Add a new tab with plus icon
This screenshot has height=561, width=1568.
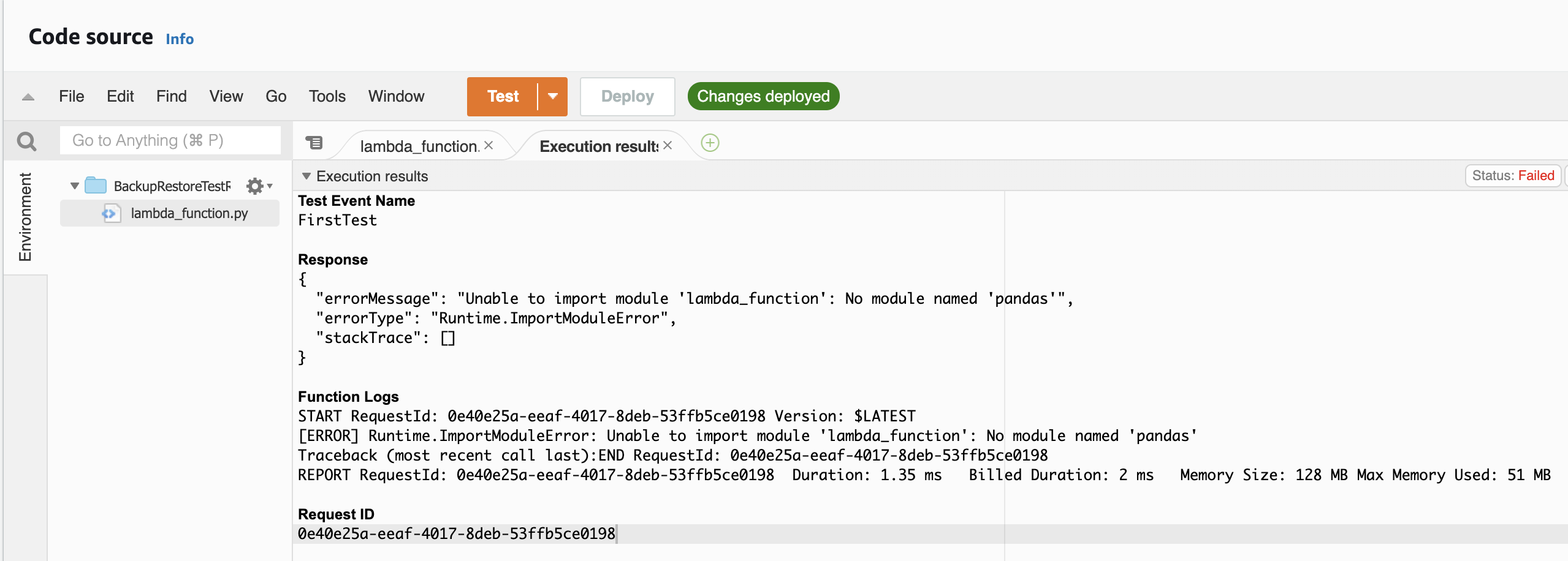pos(710,143)
